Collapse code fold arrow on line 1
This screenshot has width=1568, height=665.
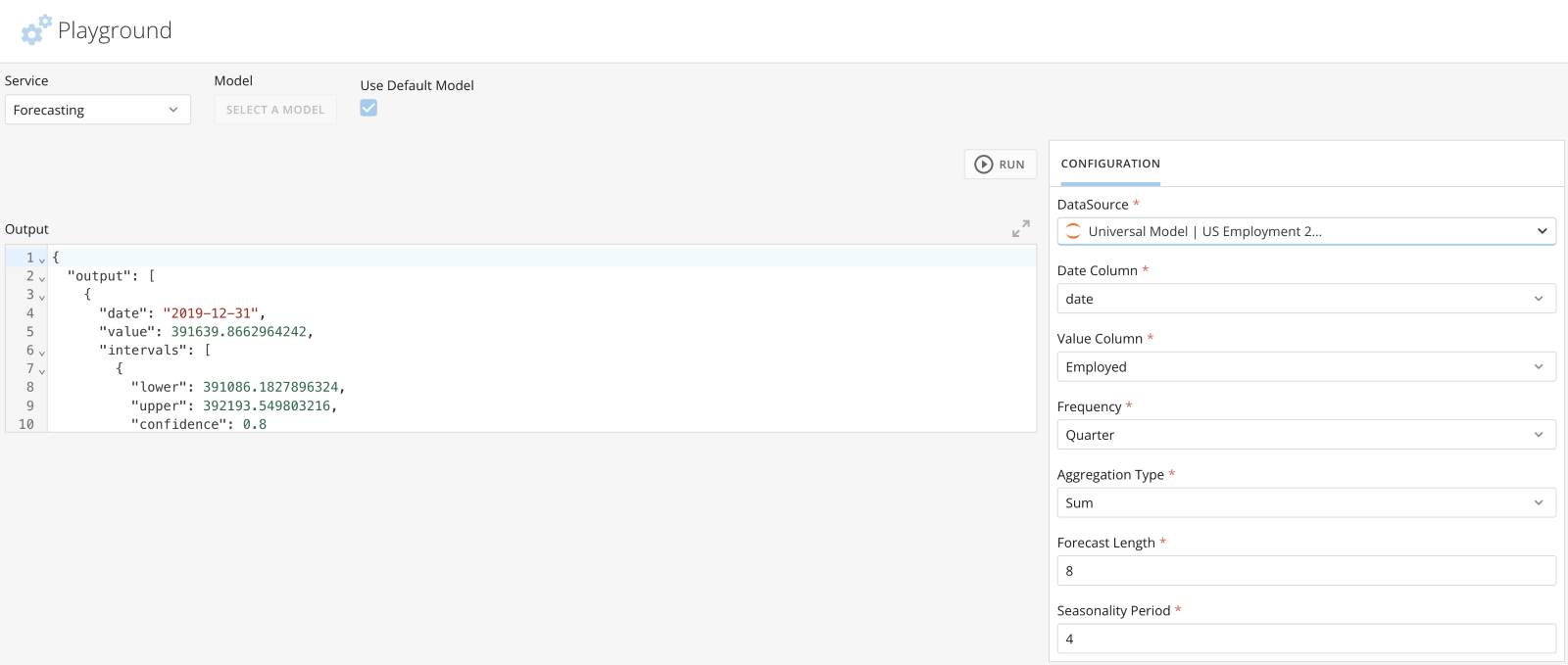42,259
